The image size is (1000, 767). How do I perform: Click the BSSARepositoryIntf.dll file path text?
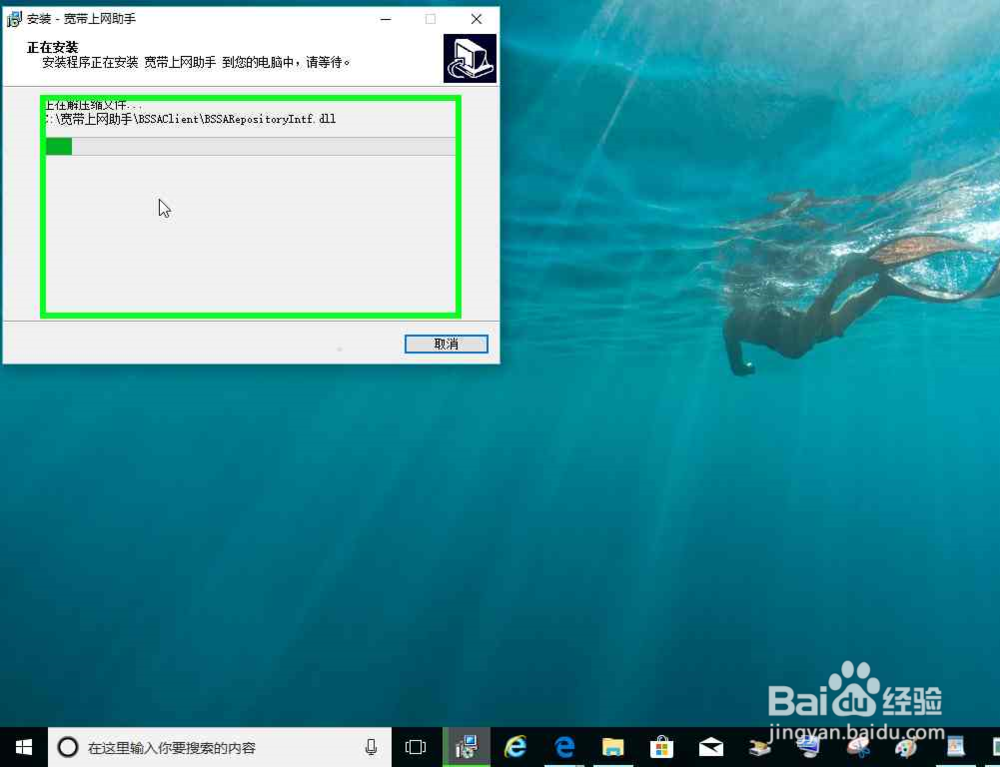(x=191, y=119)
